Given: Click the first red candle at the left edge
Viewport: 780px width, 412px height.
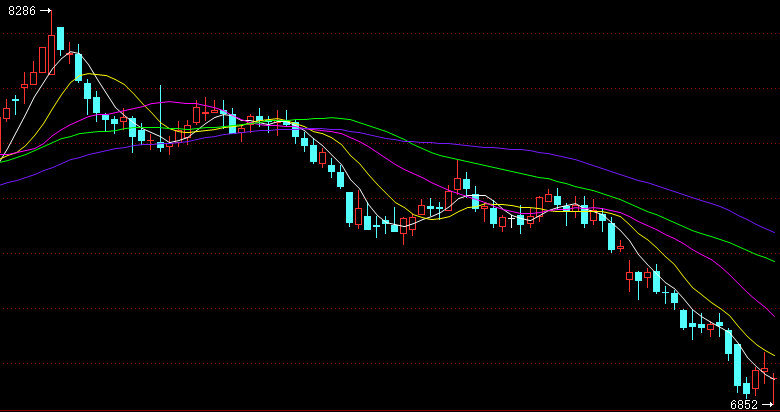Looking at the screenshot, I should coord(6,113).
